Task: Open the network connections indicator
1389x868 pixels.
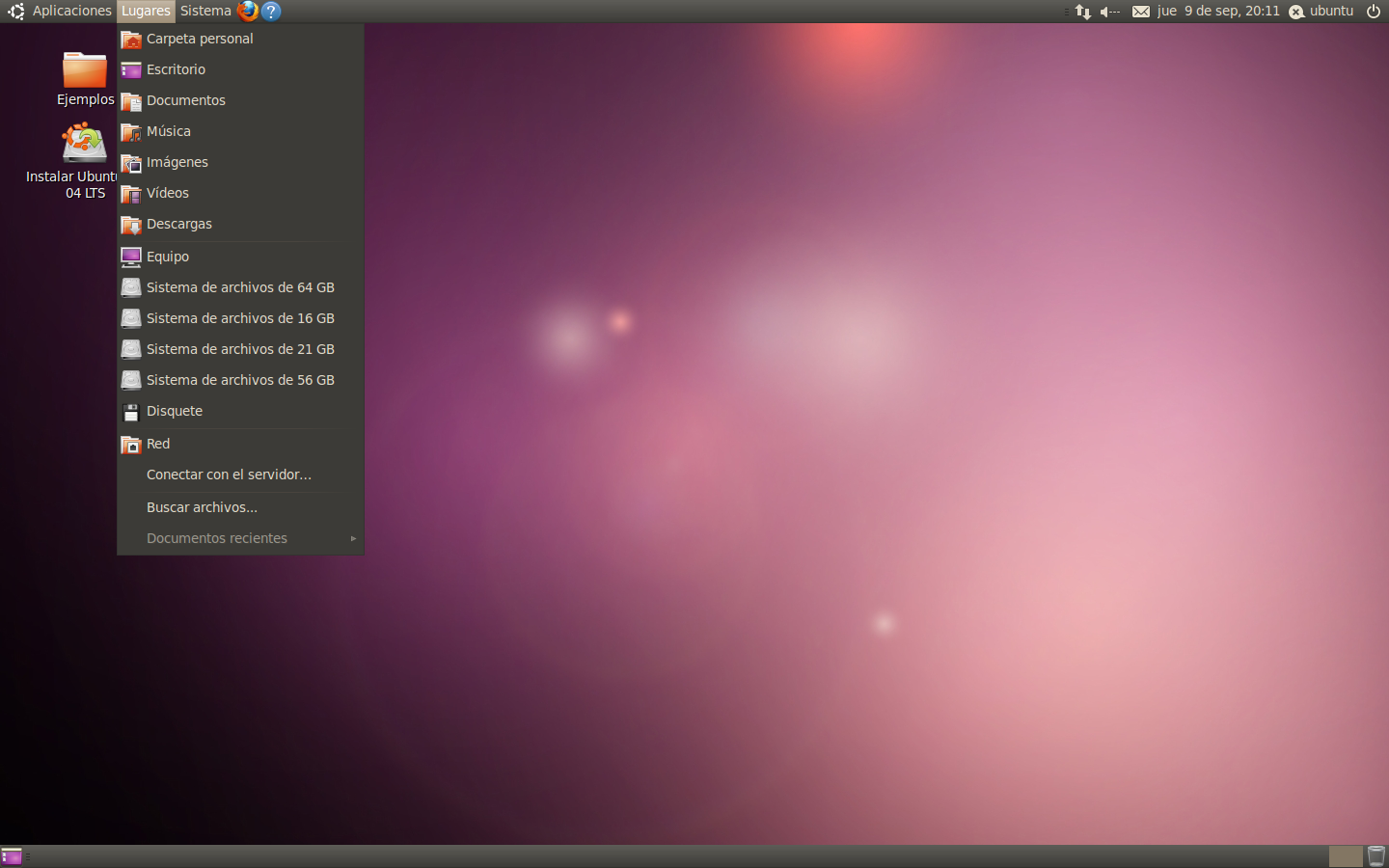Action: click(x=1083, y=12)
